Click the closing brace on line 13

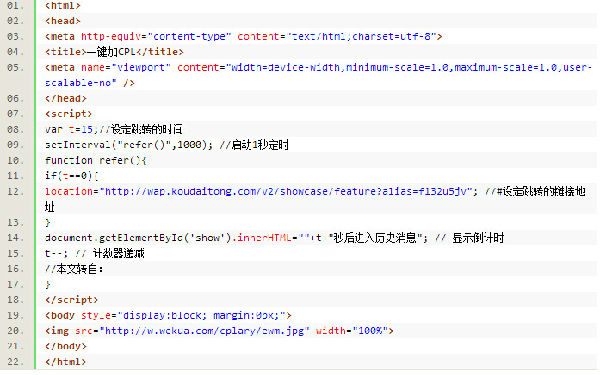tap(48, 222)
